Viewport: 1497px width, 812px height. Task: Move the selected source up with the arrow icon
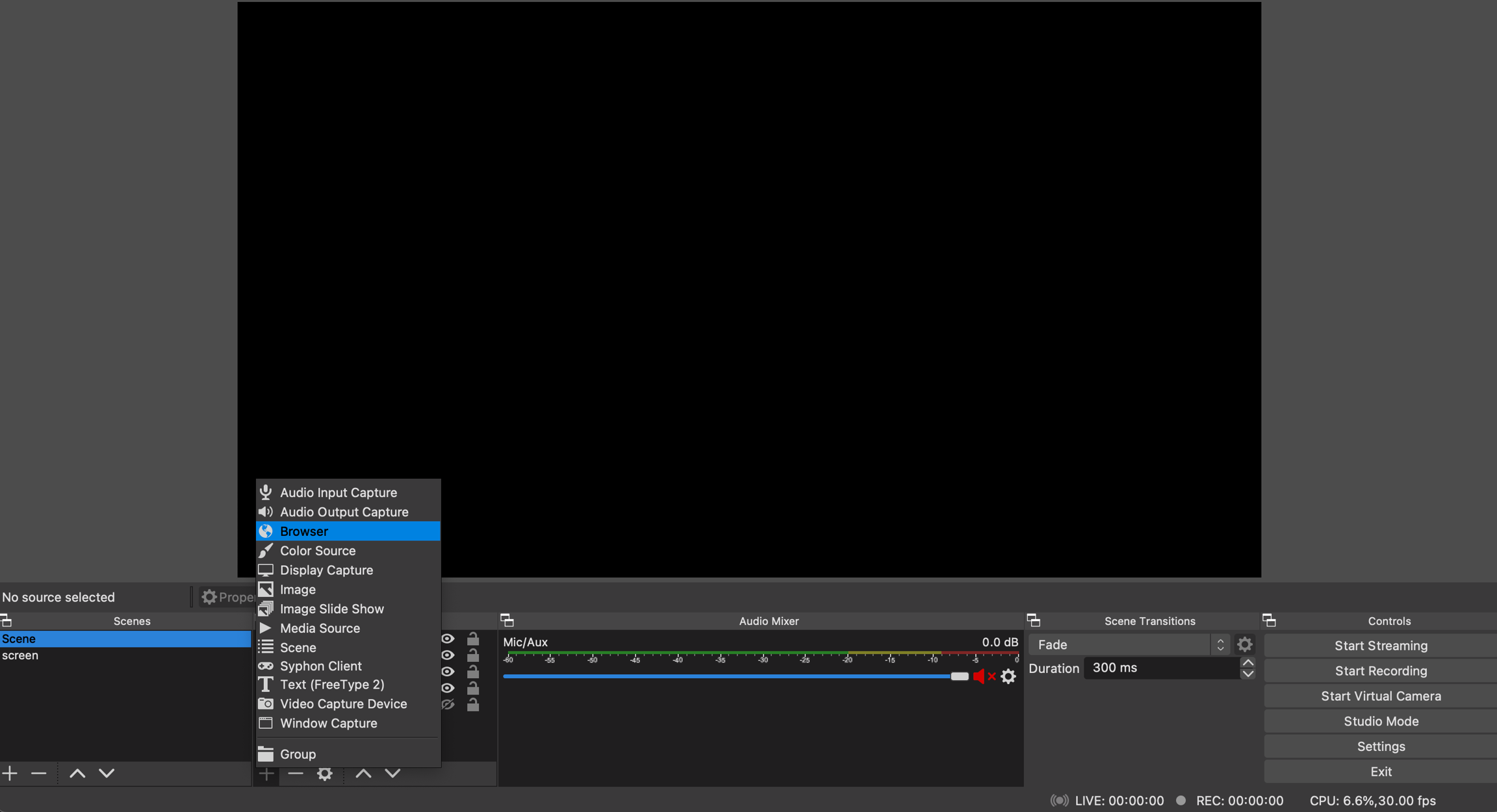pyautogui.click(x=363, y=773)
